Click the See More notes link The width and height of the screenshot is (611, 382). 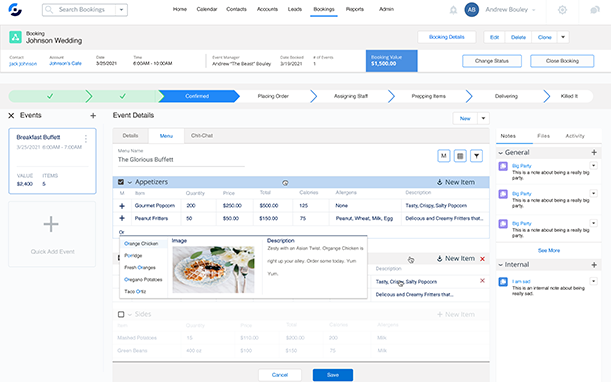pyautogui.click(x=549, y=250)
